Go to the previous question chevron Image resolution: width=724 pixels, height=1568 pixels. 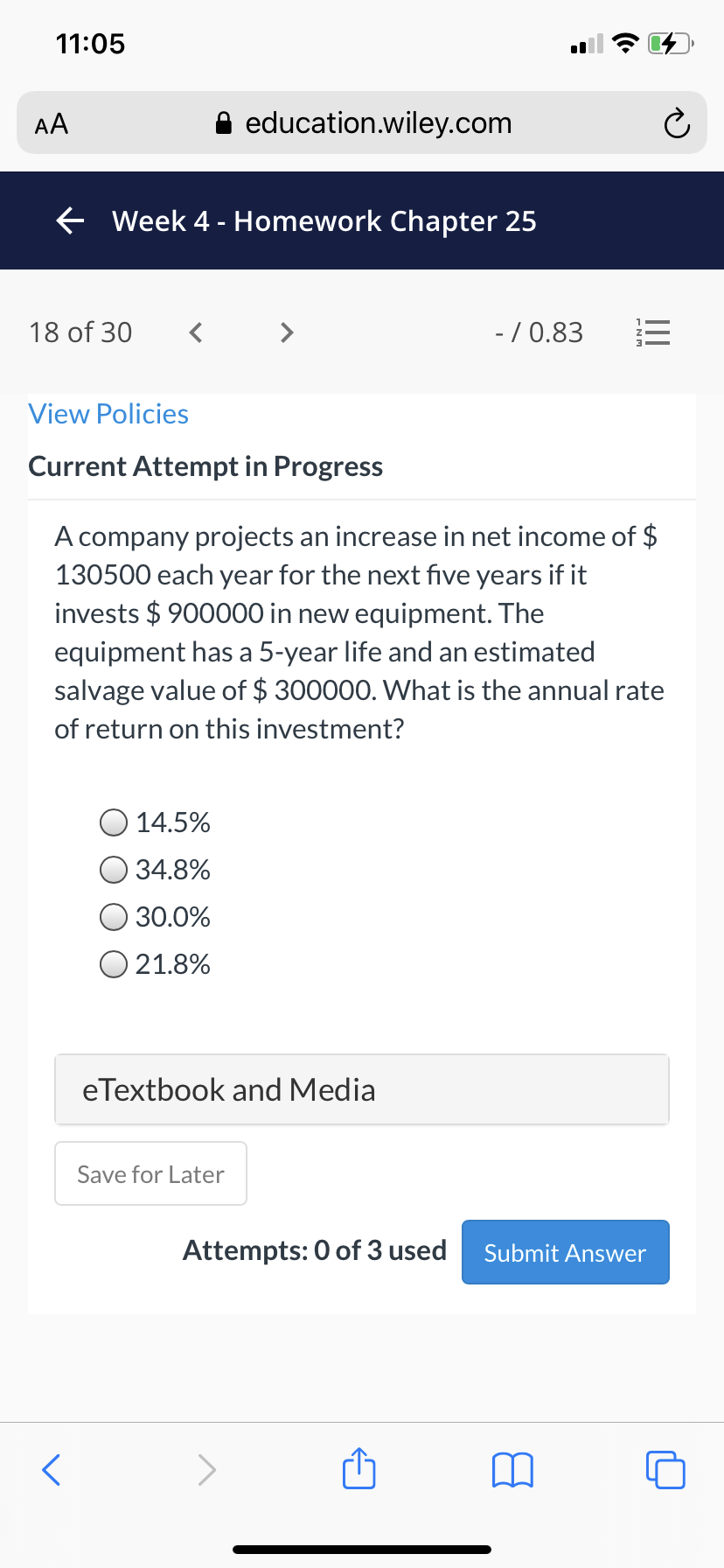coord(196,332)
